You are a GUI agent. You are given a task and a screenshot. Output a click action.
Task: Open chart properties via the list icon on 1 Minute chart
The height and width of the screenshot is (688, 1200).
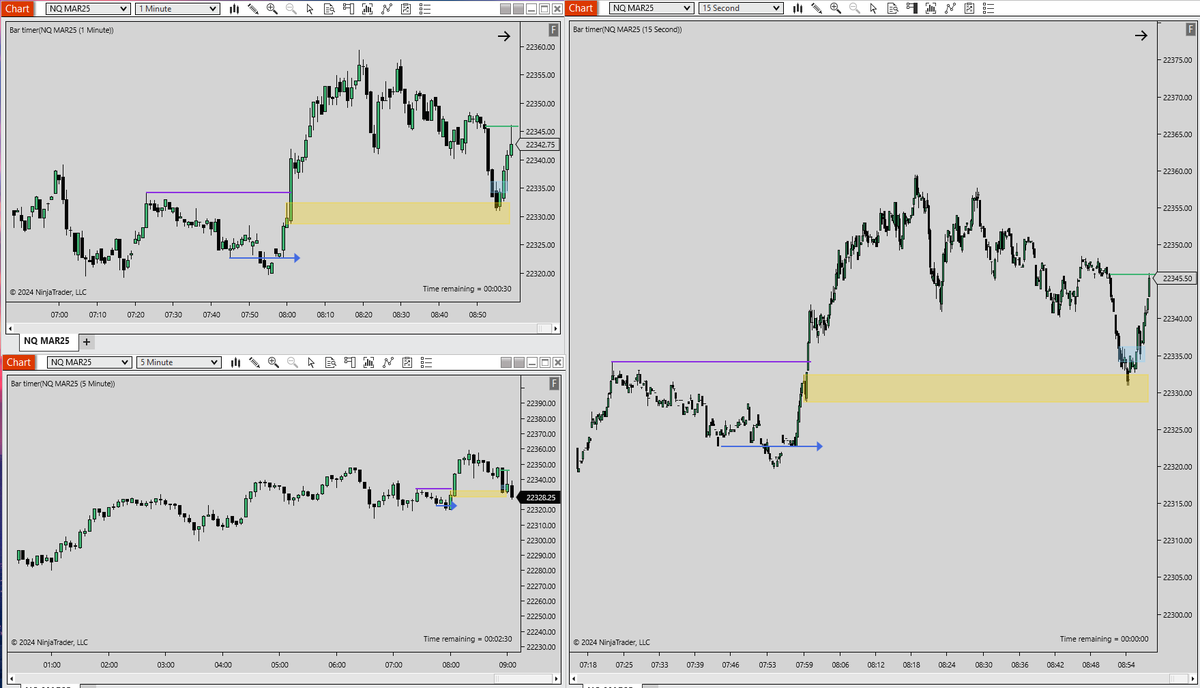coord(426,8)
